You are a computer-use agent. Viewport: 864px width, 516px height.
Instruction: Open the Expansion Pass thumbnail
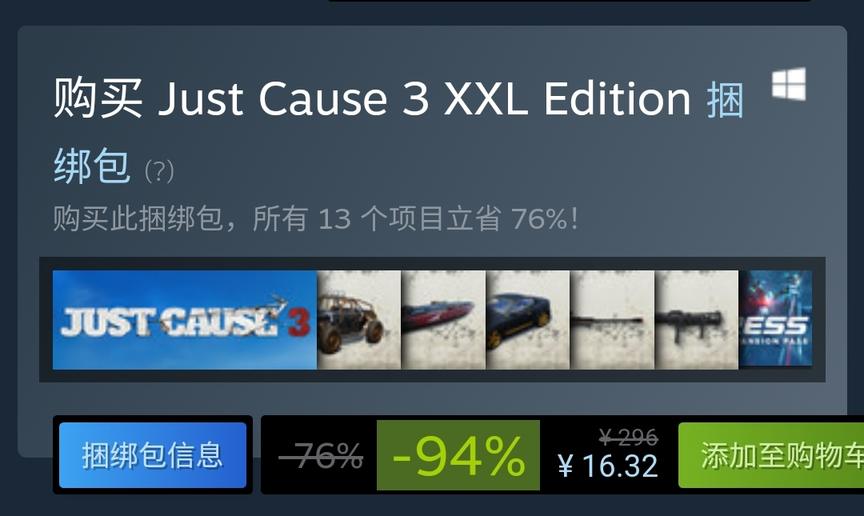[x=775, y=318]
